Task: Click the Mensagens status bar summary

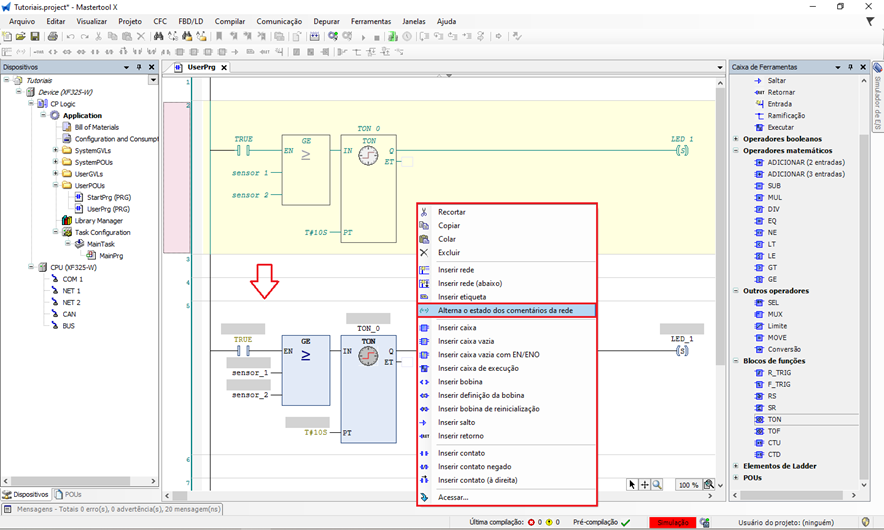Action: click(x=112, y=508)
